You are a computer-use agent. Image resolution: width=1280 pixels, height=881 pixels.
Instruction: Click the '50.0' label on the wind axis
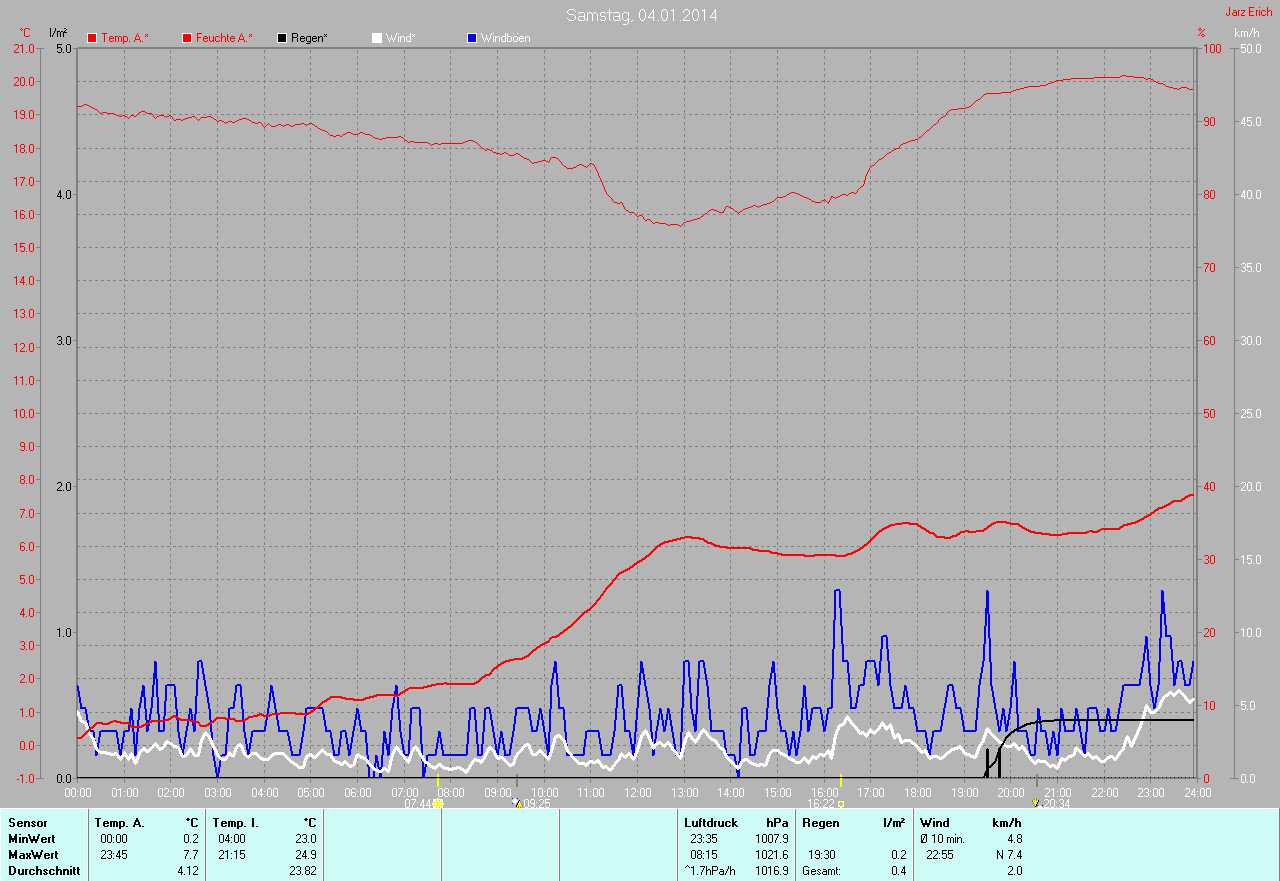(1250, 48)
